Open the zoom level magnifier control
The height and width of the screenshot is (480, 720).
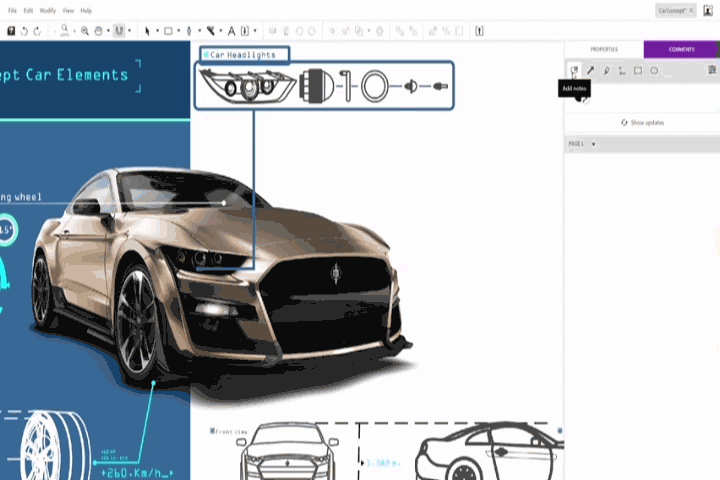pyautogui.click(x=65, y=31)
